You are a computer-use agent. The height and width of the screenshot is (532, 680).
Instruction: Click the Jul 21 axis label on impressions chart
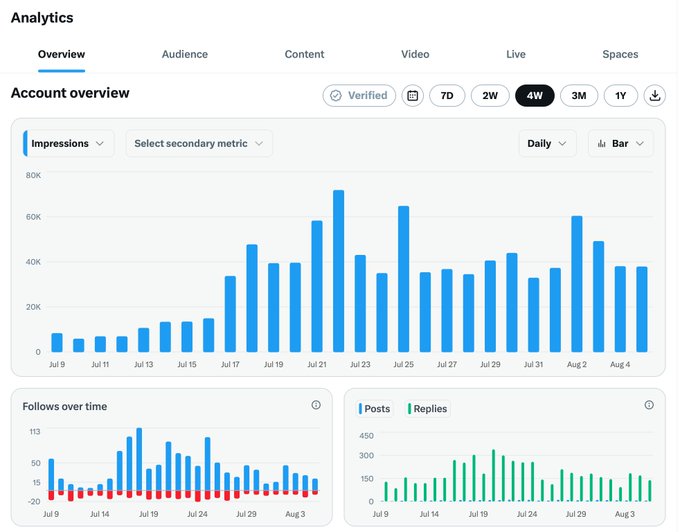coord(317,365)
